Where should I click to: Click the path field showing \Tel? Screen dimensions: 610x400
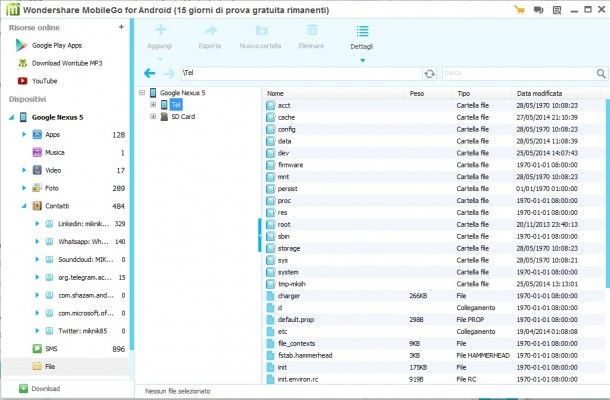pos(301,73)
